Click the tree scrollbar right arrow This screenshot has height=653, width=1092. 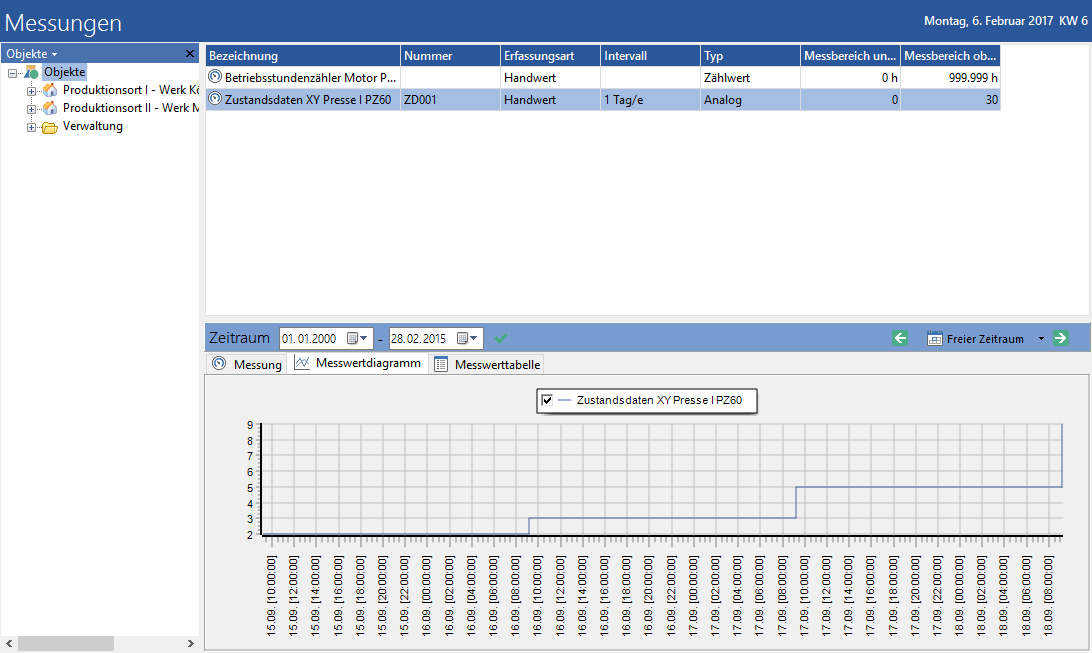tap(191, 643)
